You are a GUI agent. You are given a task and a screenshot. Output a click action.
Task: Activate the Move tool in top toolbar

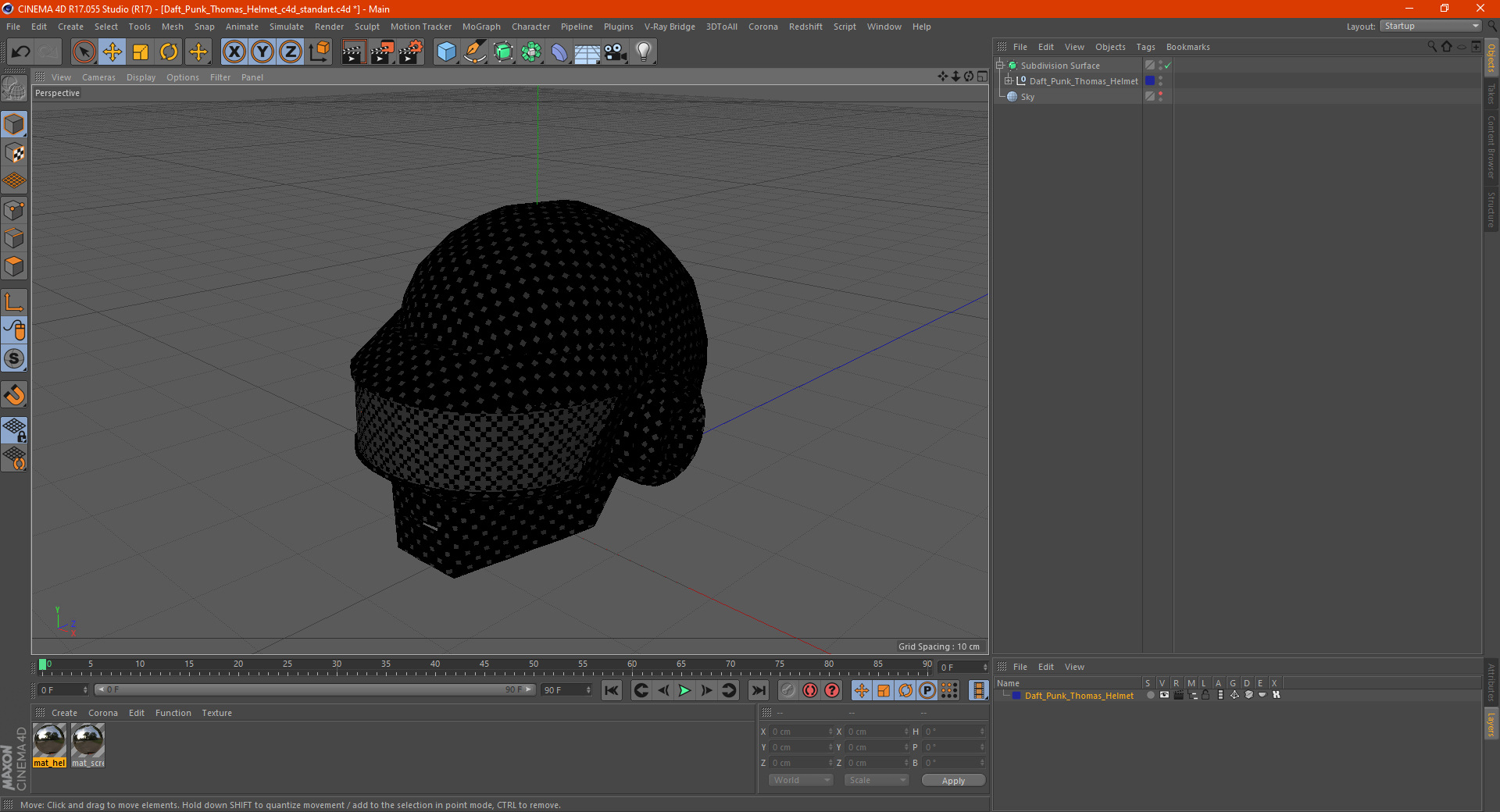point(112,52)
